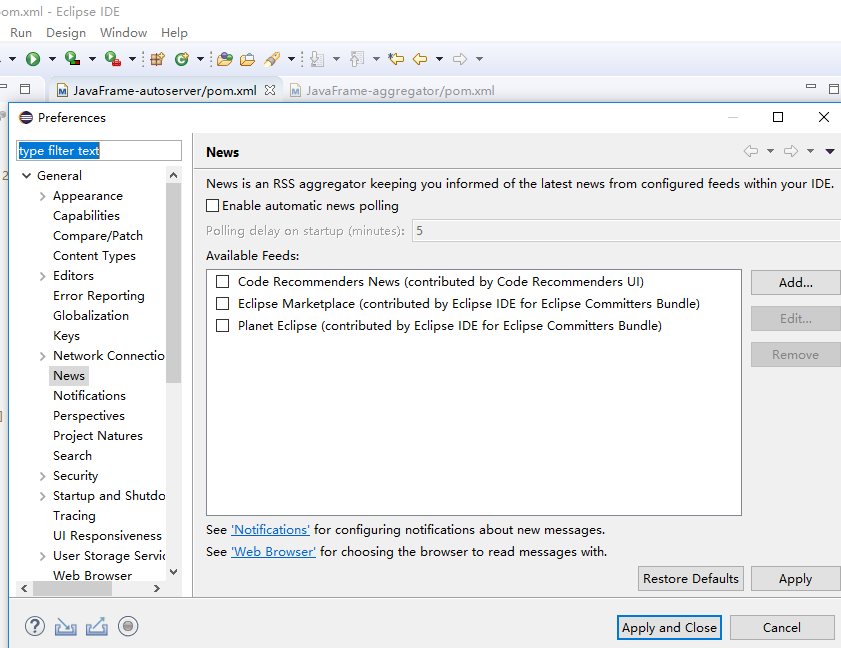Open the Design menu
The image size is (841, 648).
(x=66, y=33)
